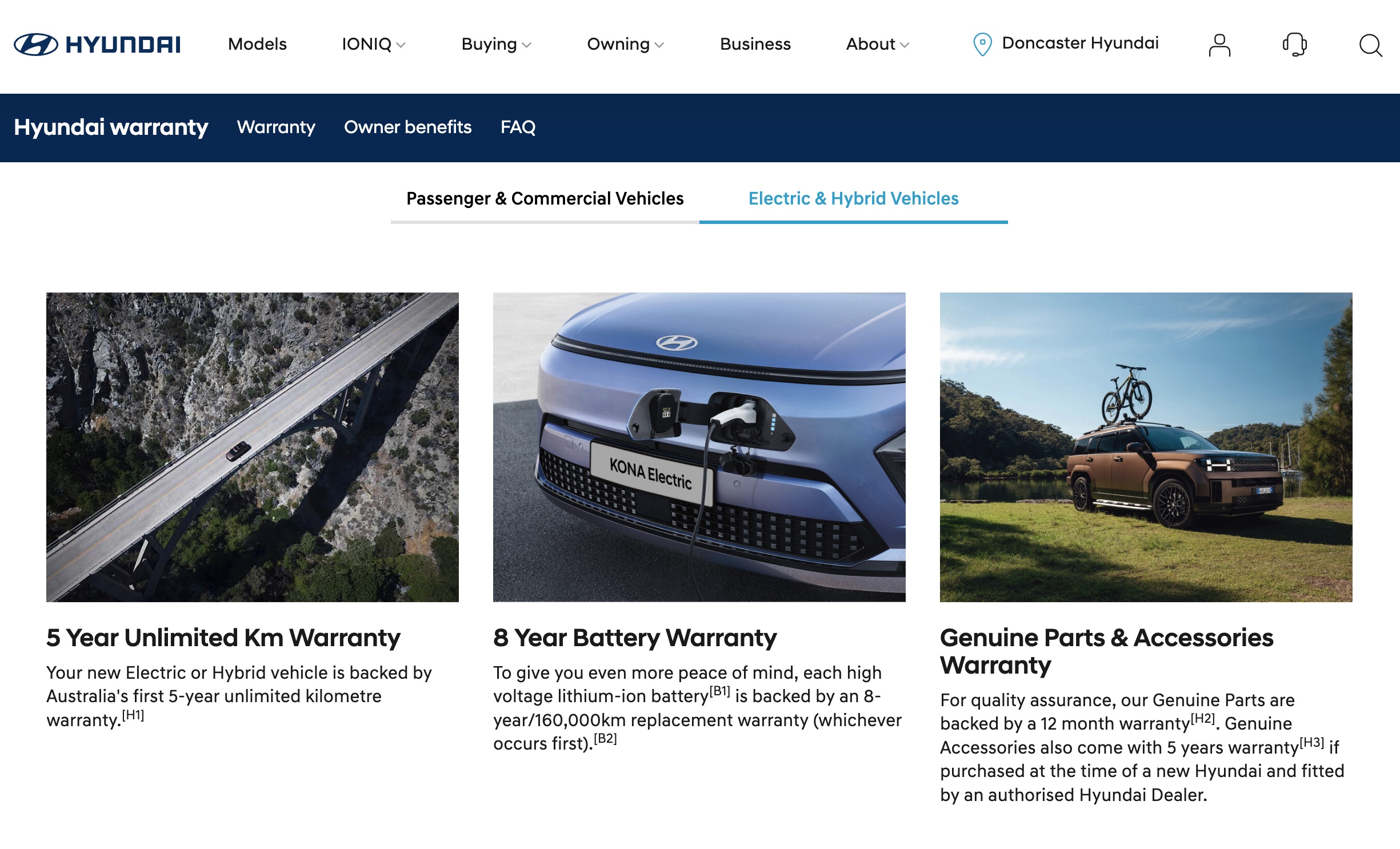This screenshot has width=1400, height=849.
Task: Open the [H2] footnote reference
Action: point(1203,719)
